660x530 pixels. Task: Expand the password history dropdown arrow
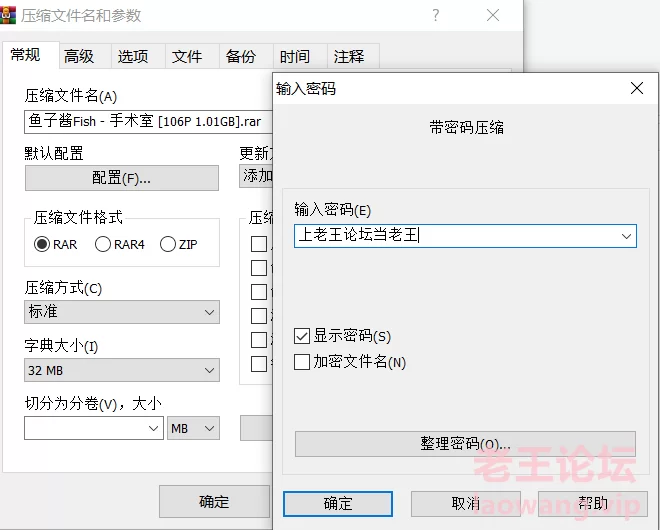tap(626, 236)
